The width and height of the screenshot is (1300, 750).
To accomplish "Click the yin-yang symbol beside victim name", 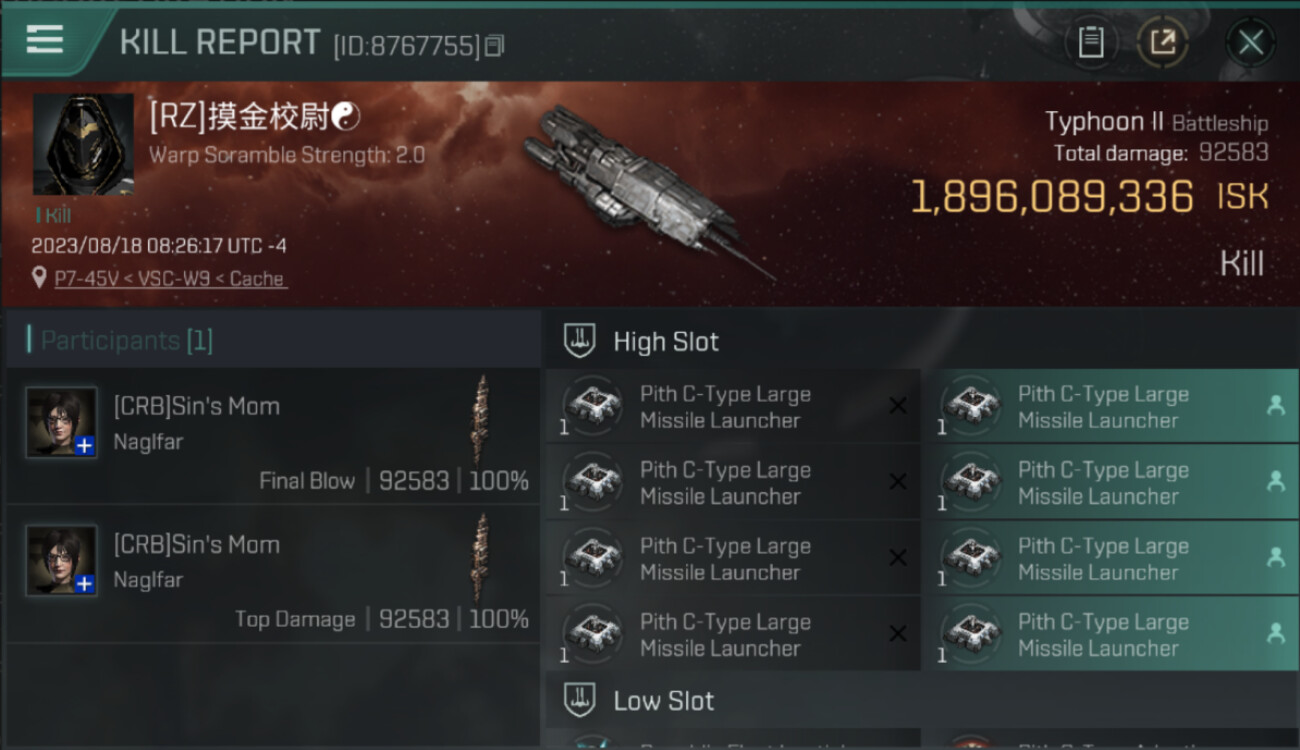I will tap(345, 117).
